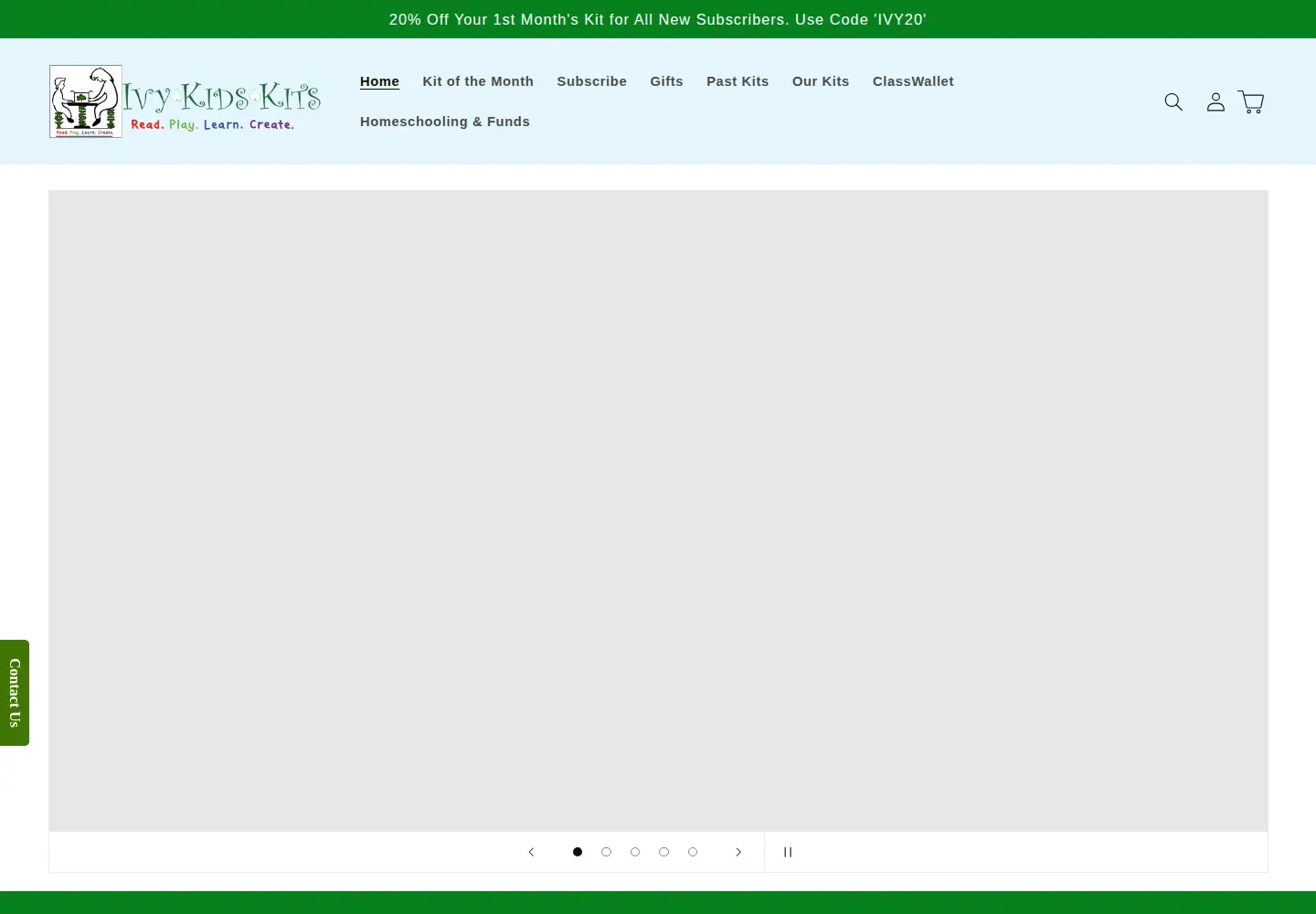1316x914 pixels.
Task: Click the main slideshow image
Action: coord(658,511)
